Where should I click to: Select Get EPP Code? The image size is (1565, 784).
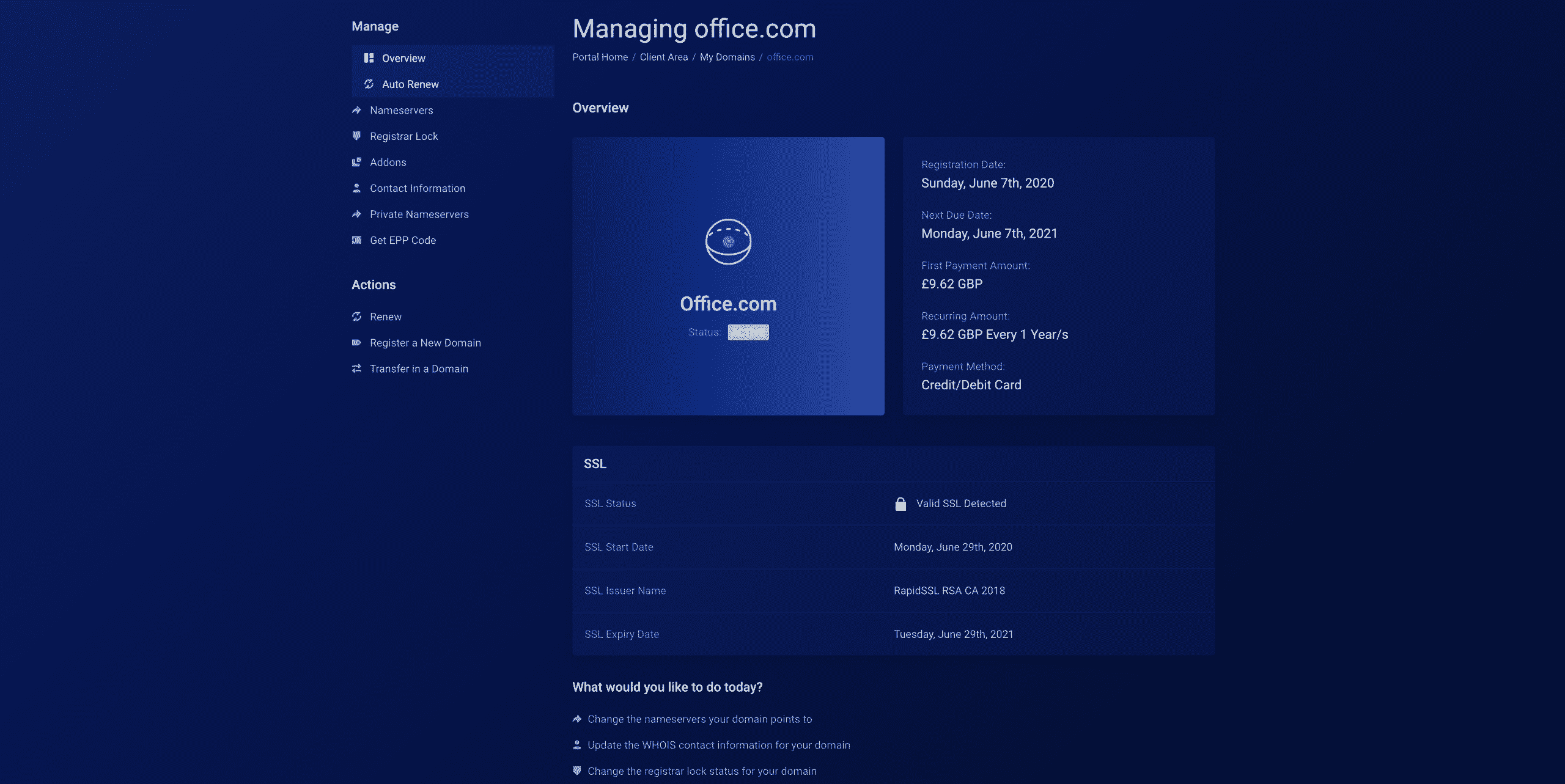click(x=402, y=240)
